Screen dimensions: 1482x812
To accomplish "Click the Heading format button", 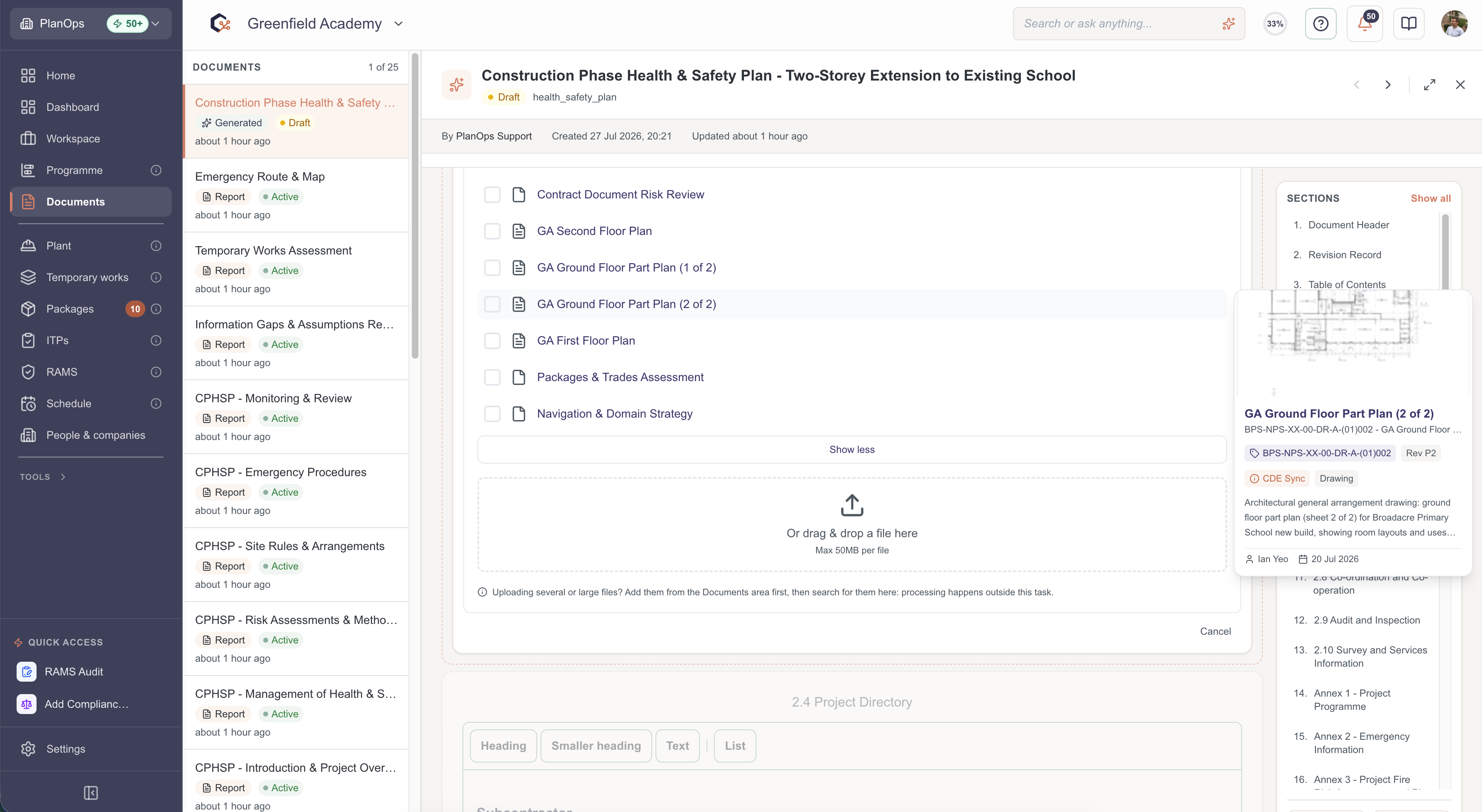I will tap(504, 746).
